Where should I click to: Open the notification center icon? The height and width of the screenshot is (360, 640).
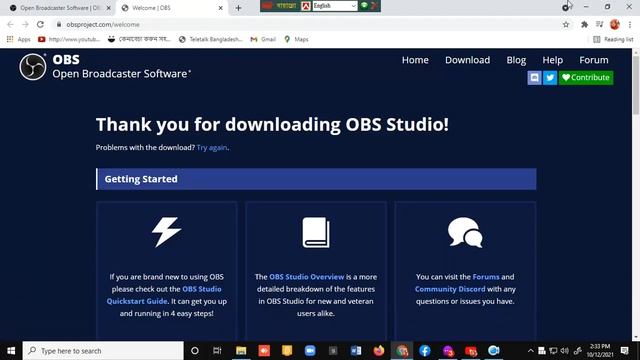coord(625,351)
